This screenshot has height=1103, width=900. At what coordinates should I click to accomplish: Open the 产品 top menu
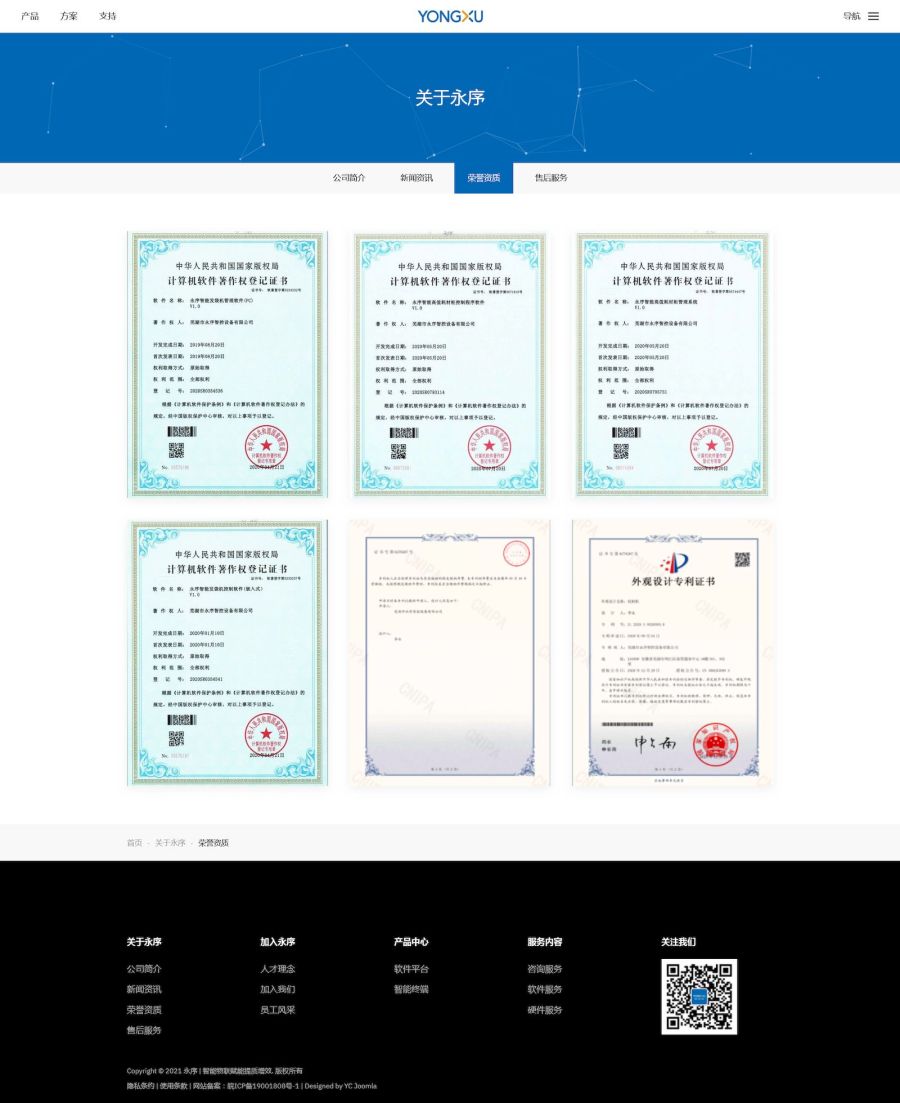click(30, 16)
